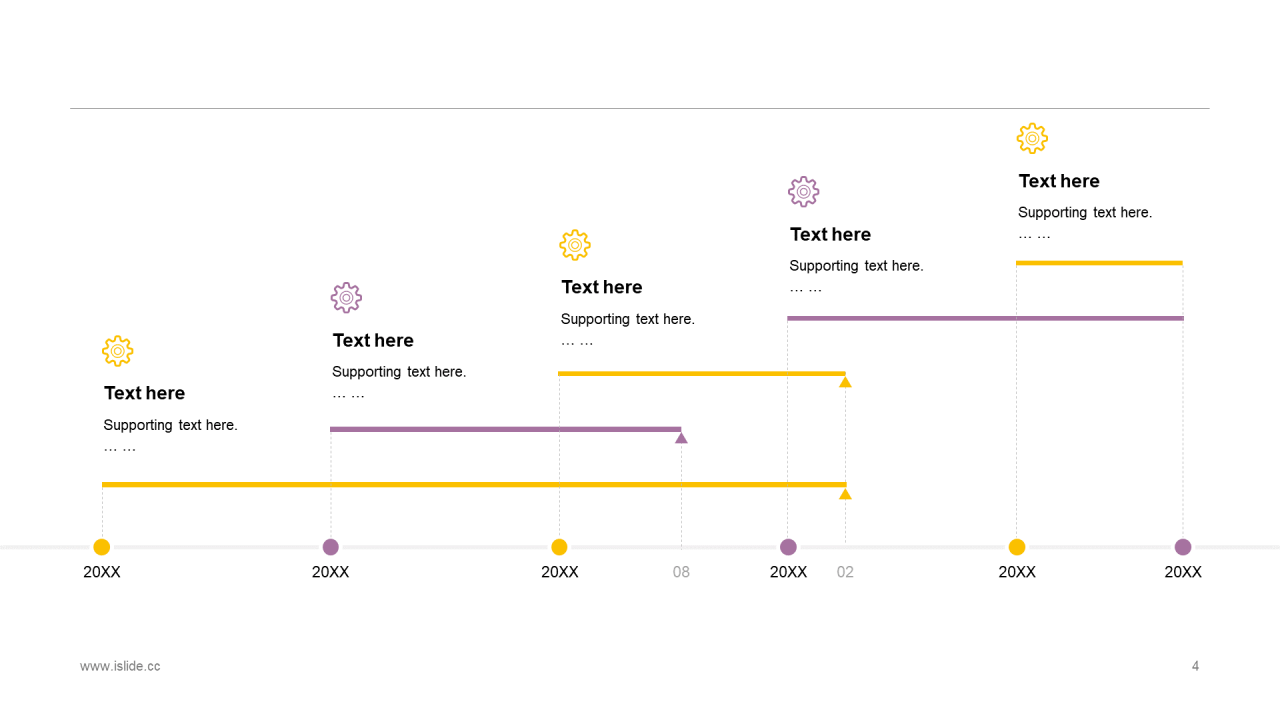The height and width of the screenshot is (720, 1280).
Task: Click the first yellow gear icon at the lowest step
Action: (117, 351)
